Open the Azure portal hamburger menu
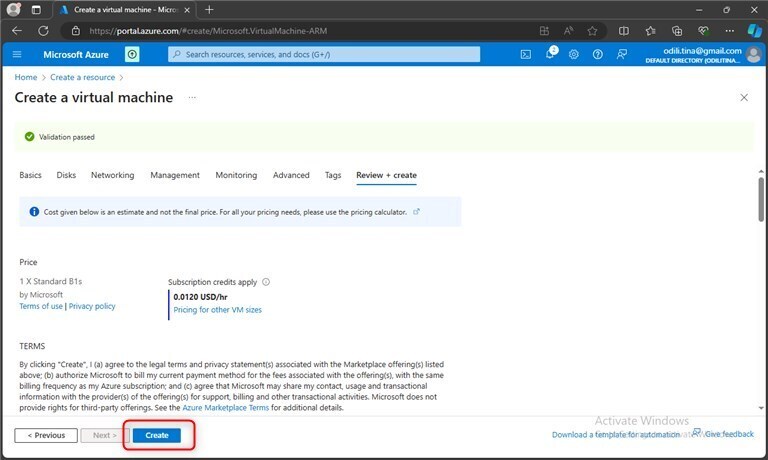768x460 pixels. point(17,54)
